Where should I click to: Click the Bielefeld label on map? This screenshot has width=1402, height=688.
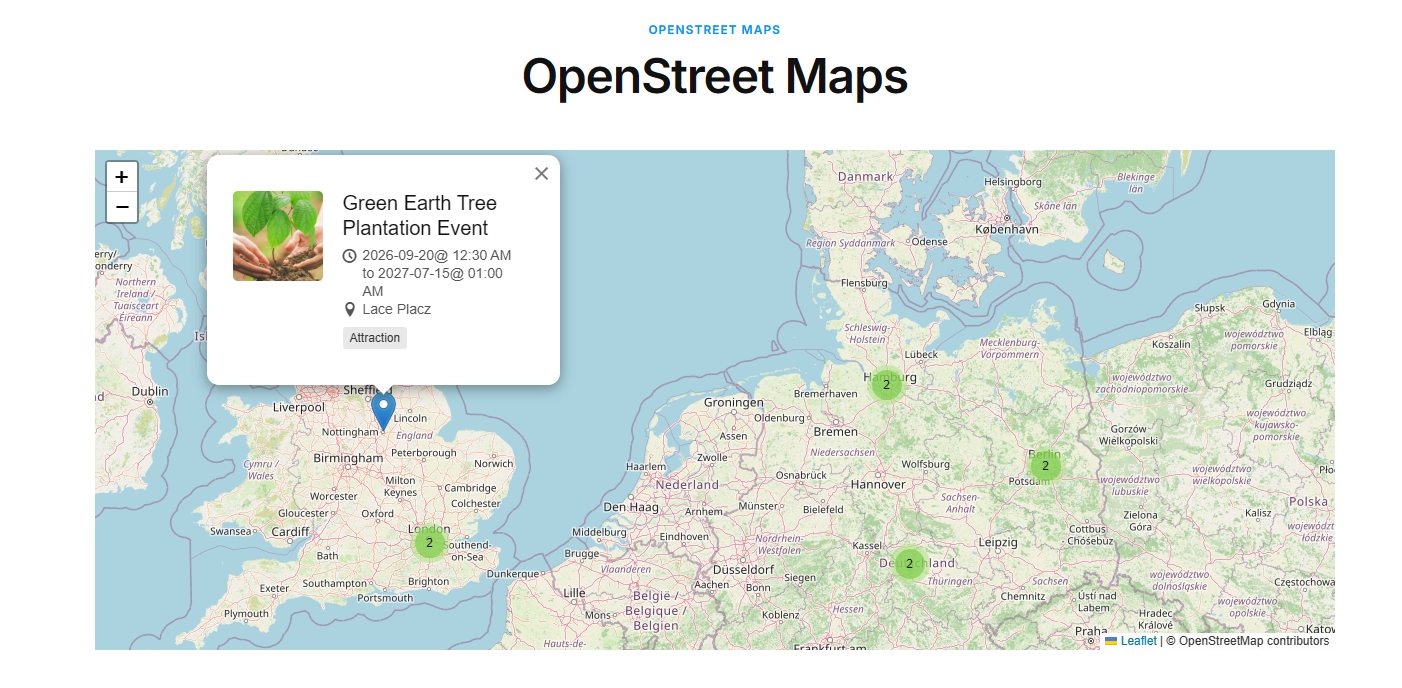coord(823,509)
